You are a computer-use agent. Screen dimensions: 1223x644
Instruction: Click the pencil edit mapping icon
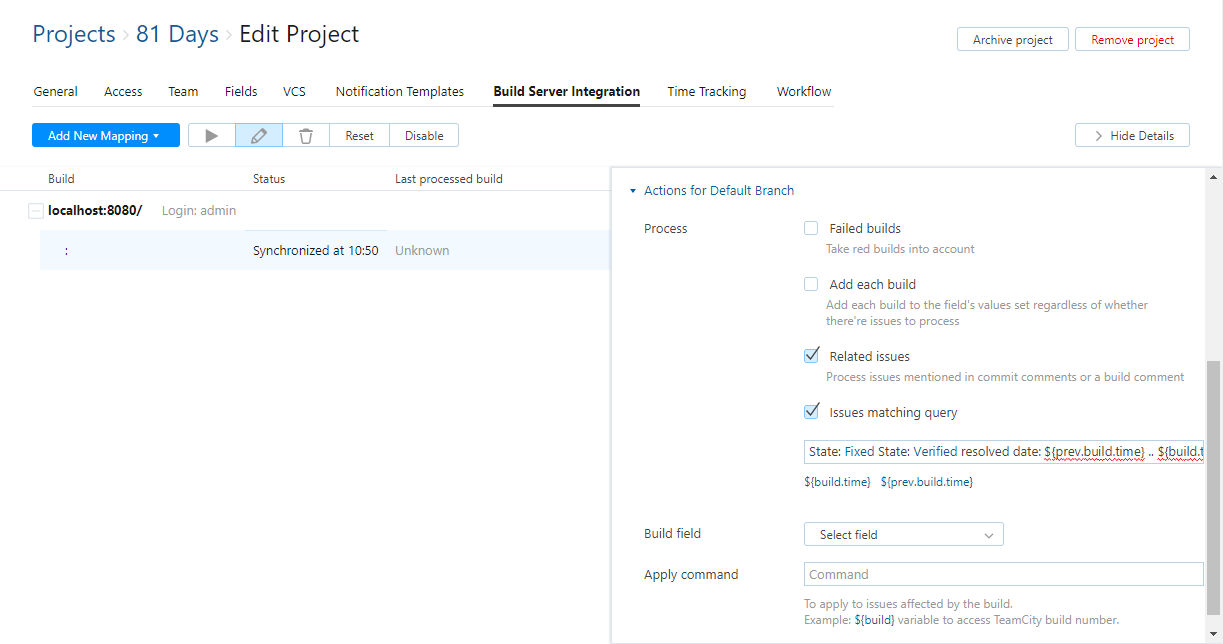[x=259, y=136]
